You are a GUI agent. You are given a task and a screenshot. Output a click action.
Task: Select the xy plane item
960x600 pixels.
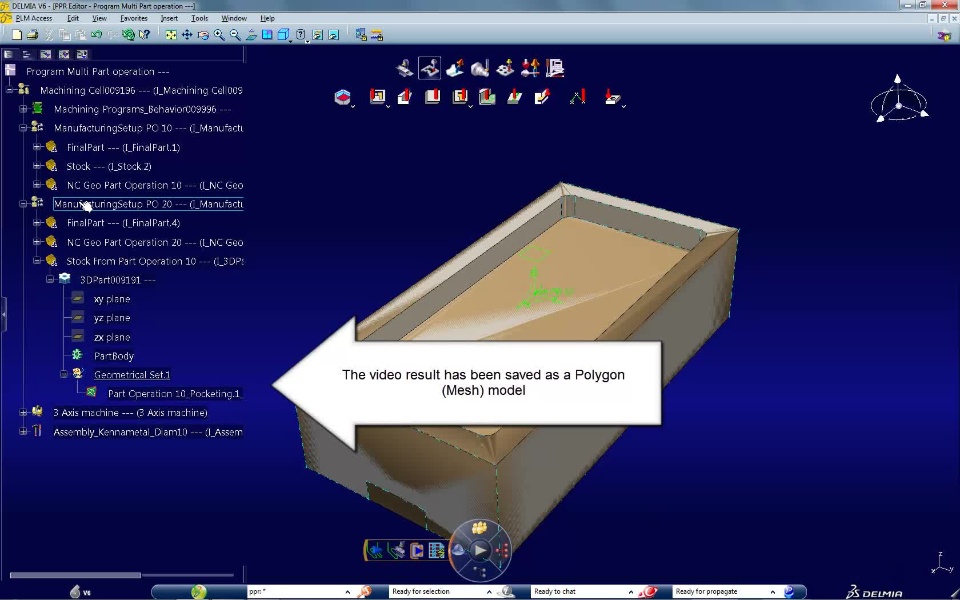[111, 299]
